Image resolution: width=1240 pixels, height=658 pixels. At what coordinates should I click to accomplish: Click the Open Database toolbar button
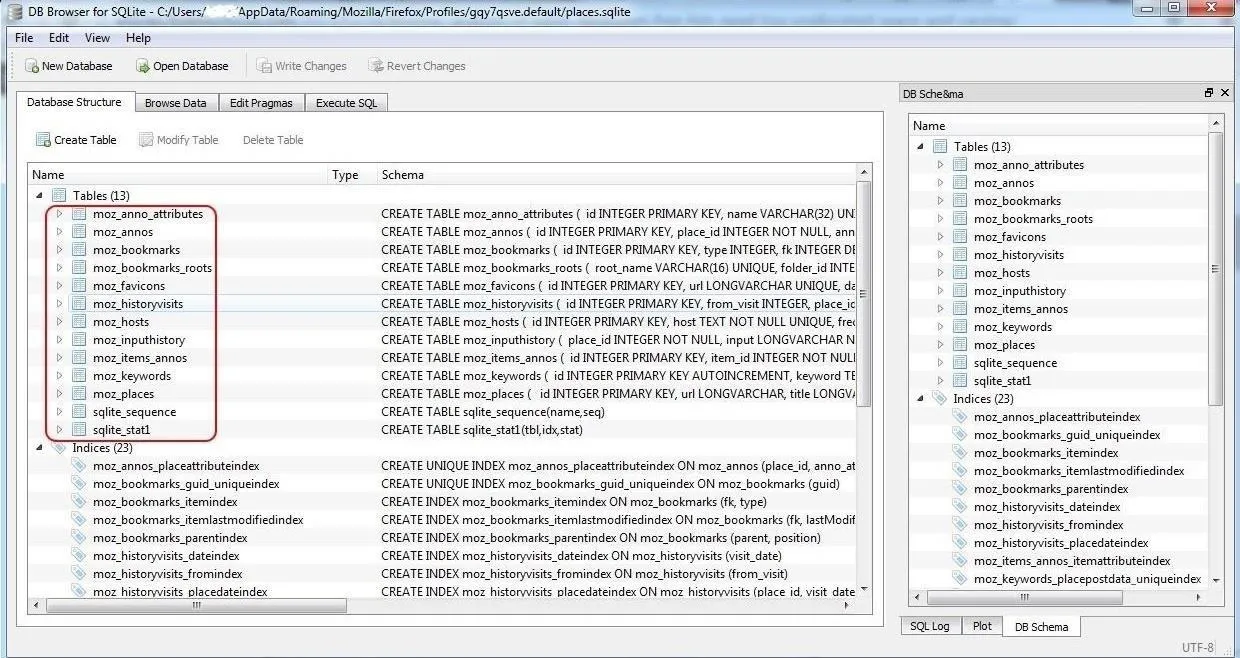pyautogui.click(x=182, y=66)
